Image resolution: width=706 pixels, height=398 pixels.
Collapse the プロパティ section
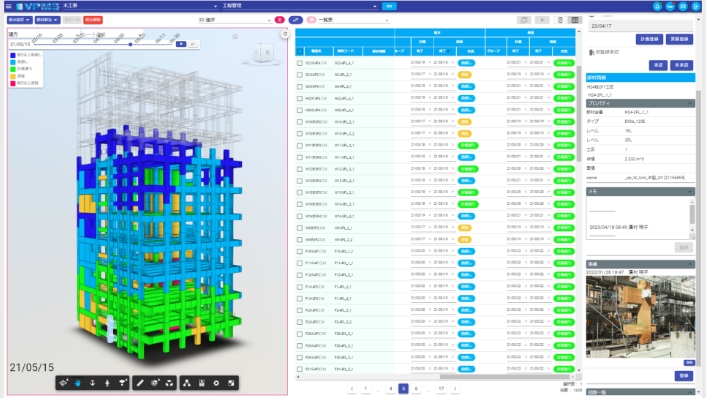(x=690, y=104)
